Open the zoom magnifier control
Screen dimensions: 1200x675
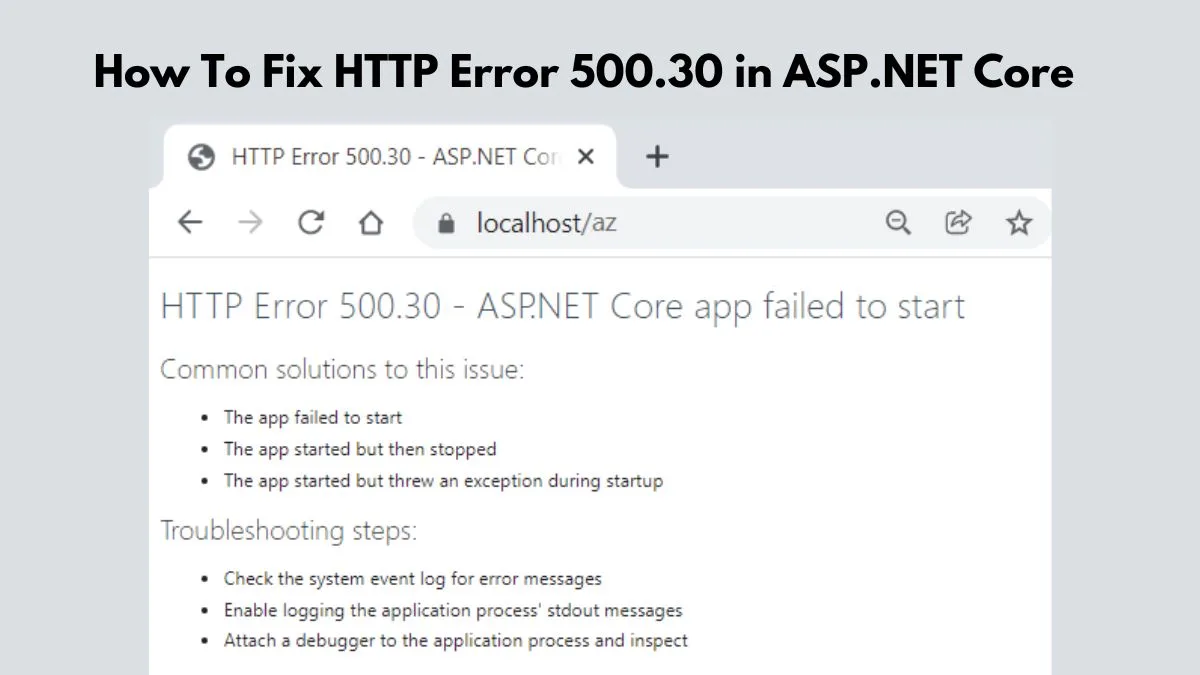(898, 222)
